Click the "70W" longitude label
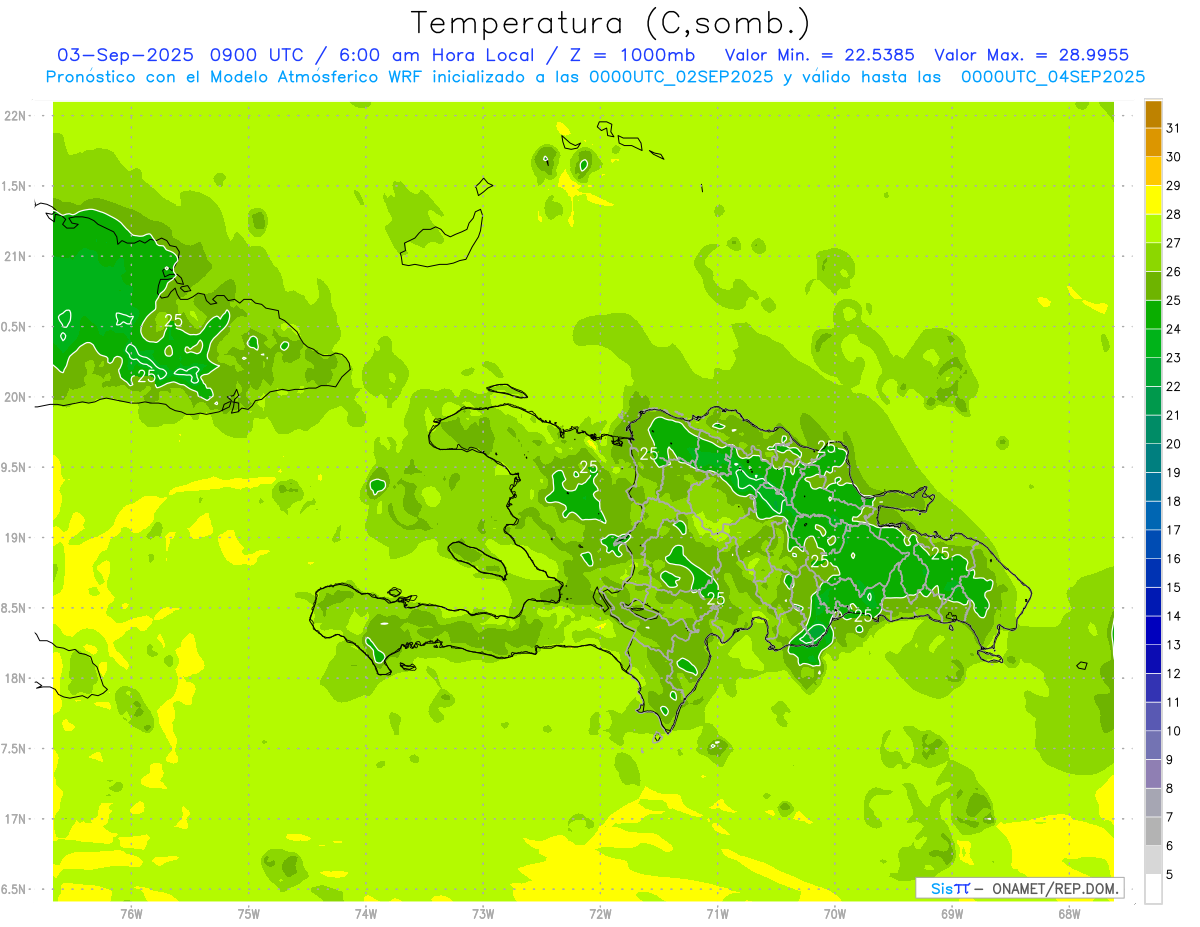 835,914
